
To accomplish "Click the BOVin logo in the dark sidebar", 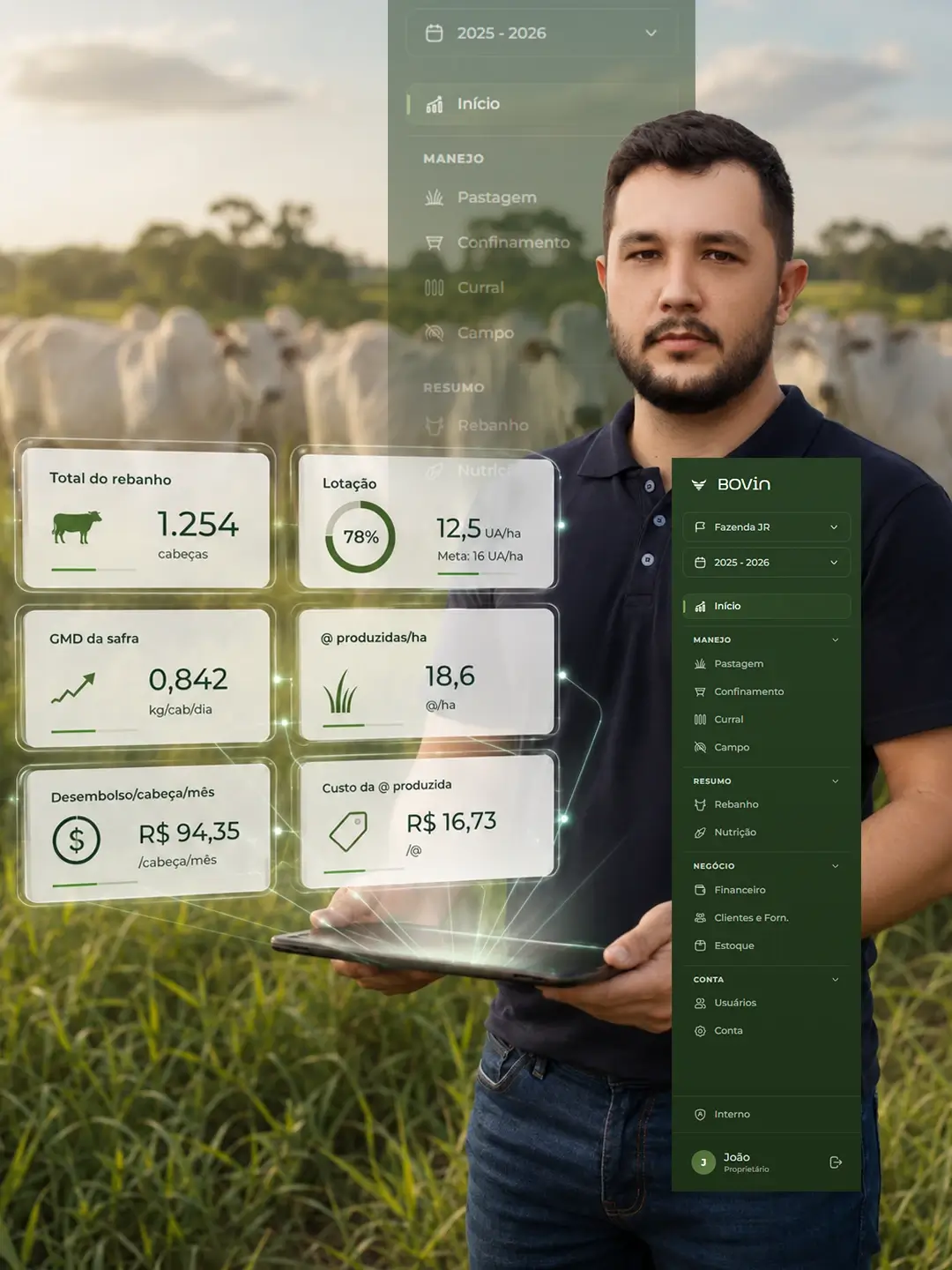I will tap(731, 484).
